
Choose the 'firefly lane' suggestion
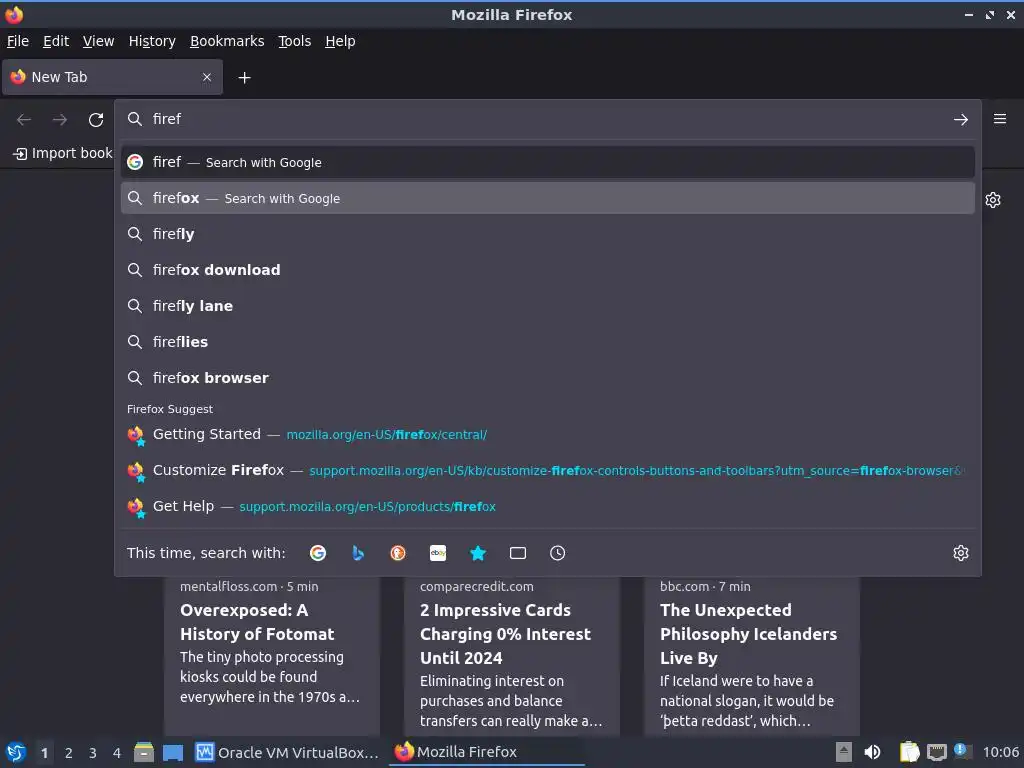(548, 306)
